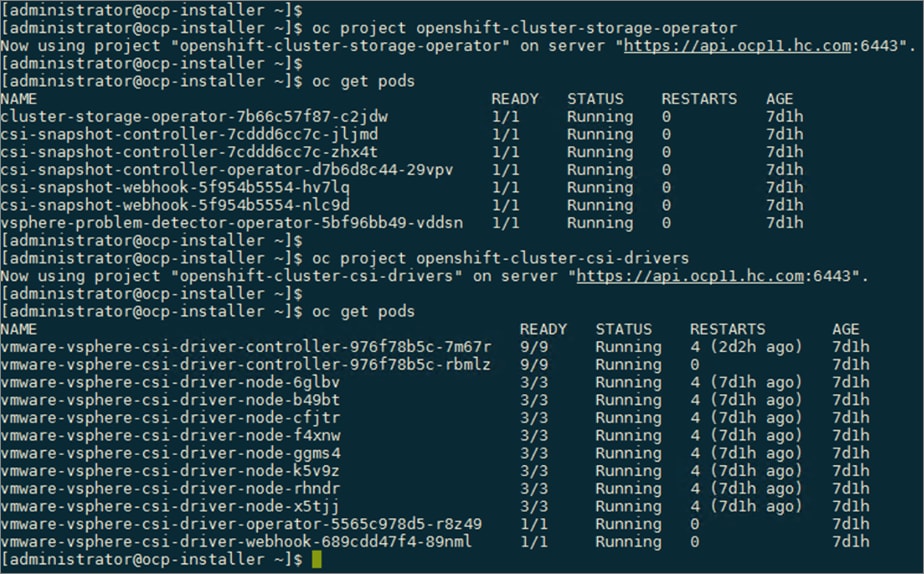Click pod name cluster-storage-operator-7b66c57f87-c2jdw

194,117
